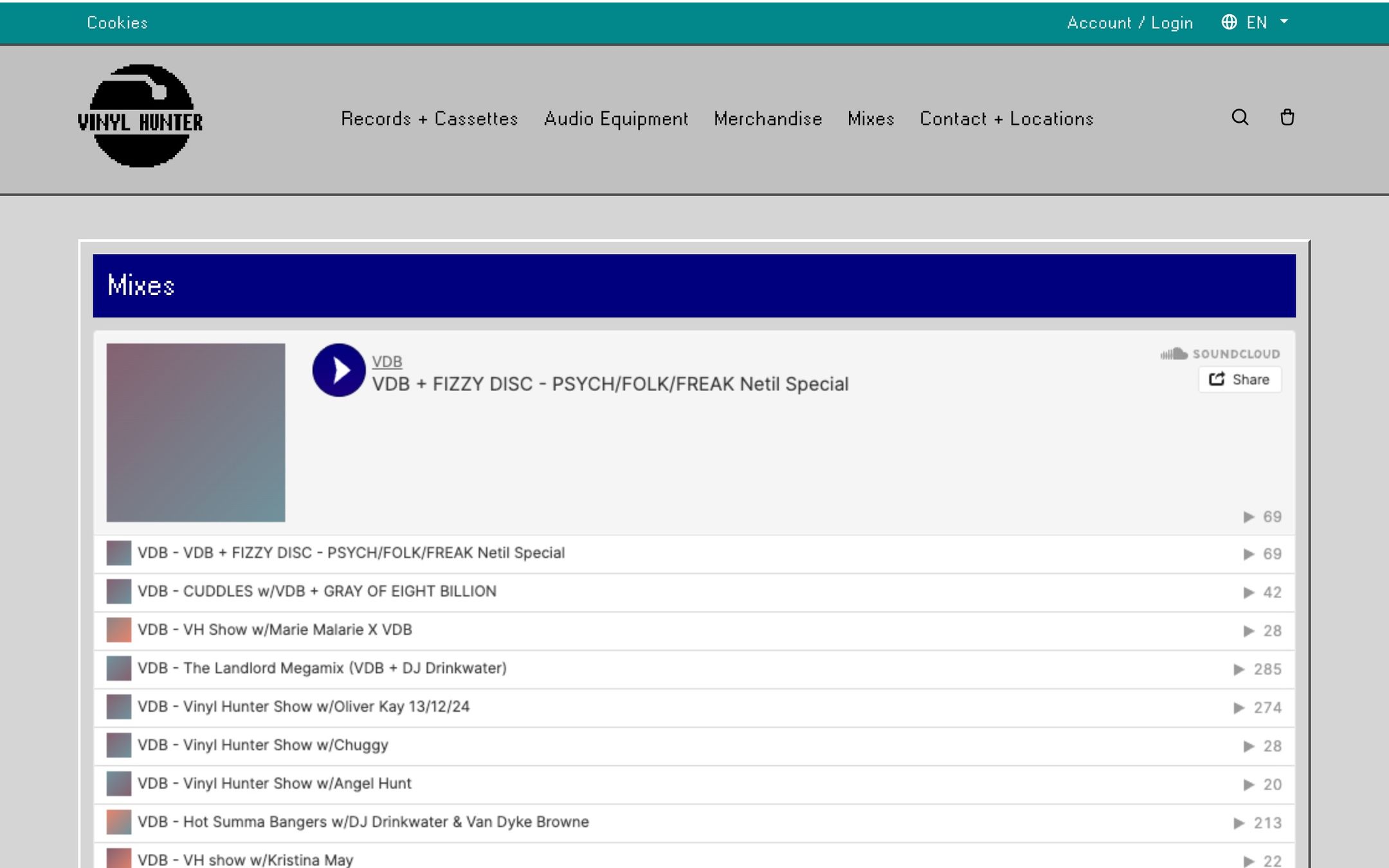Click play count 274 on Oliver Kay row
The width and height of the screenshot is (1389, 868).
coord(1258,708)
